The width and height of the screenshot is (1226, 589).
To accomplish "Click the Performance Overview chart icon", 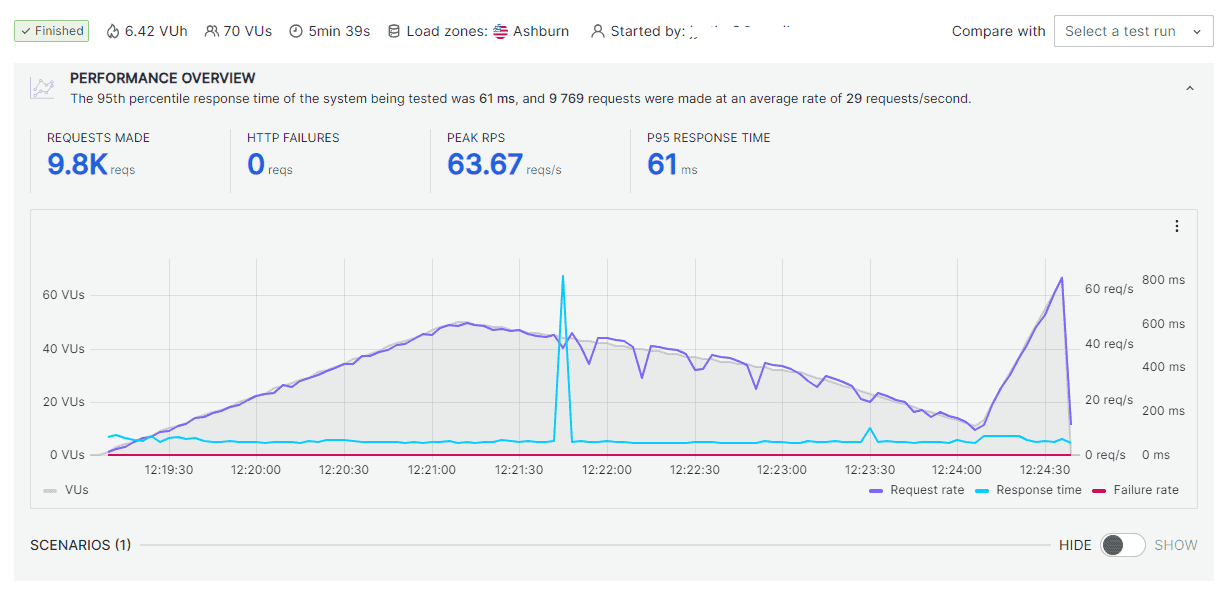I will [x=41, y=88].
